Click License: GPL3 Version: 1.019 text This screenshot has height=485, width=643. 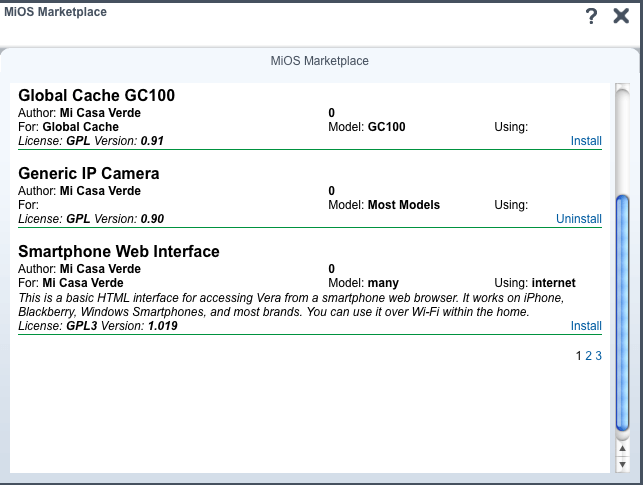pos(98,326)
